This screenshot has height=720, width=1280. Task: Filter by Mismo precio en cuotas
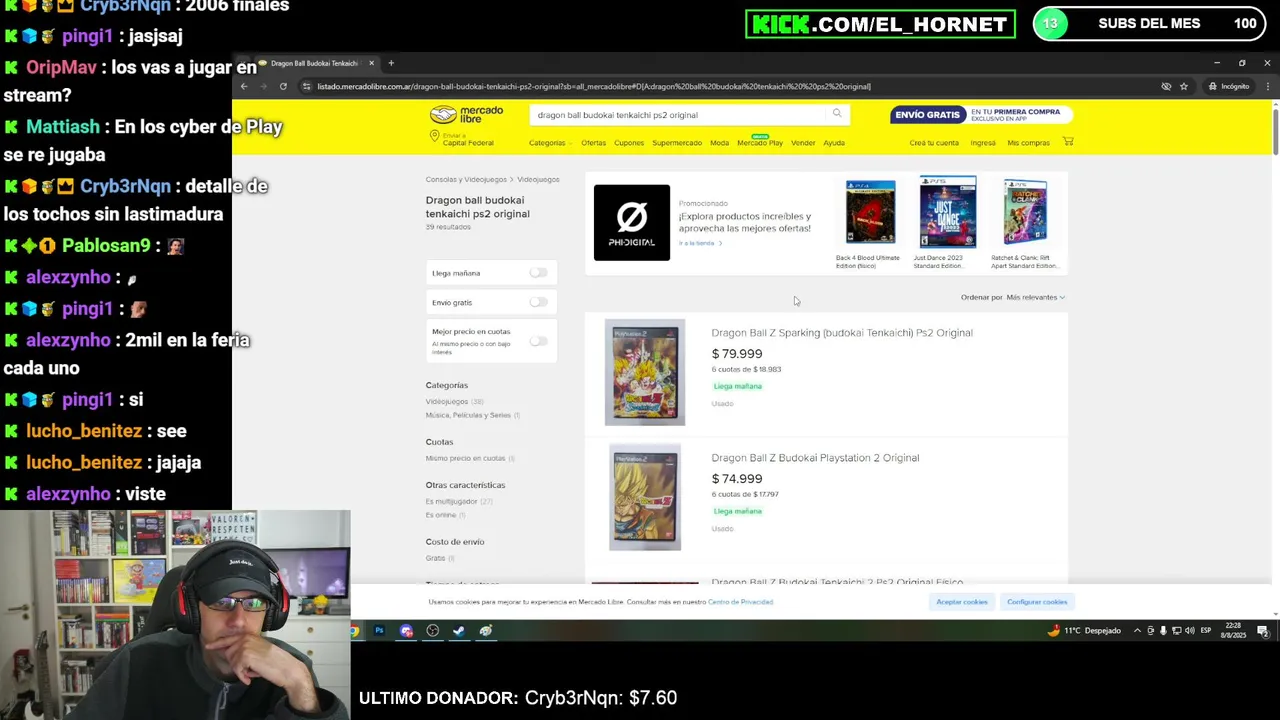click(465, 458)
